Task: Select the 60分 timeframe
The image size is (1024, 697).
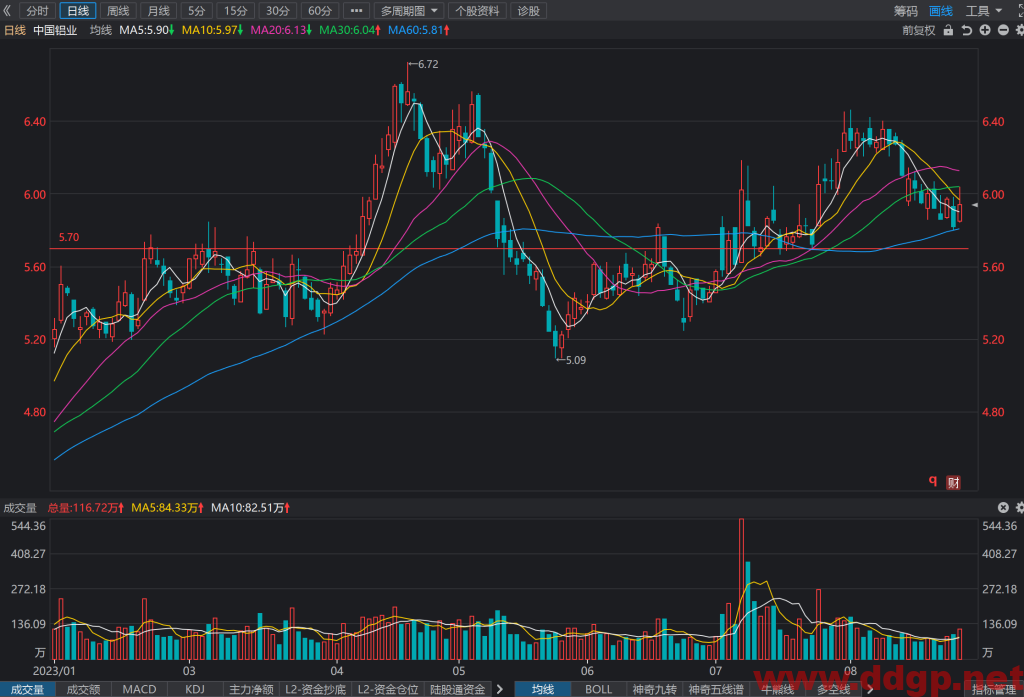Action: 320,10
